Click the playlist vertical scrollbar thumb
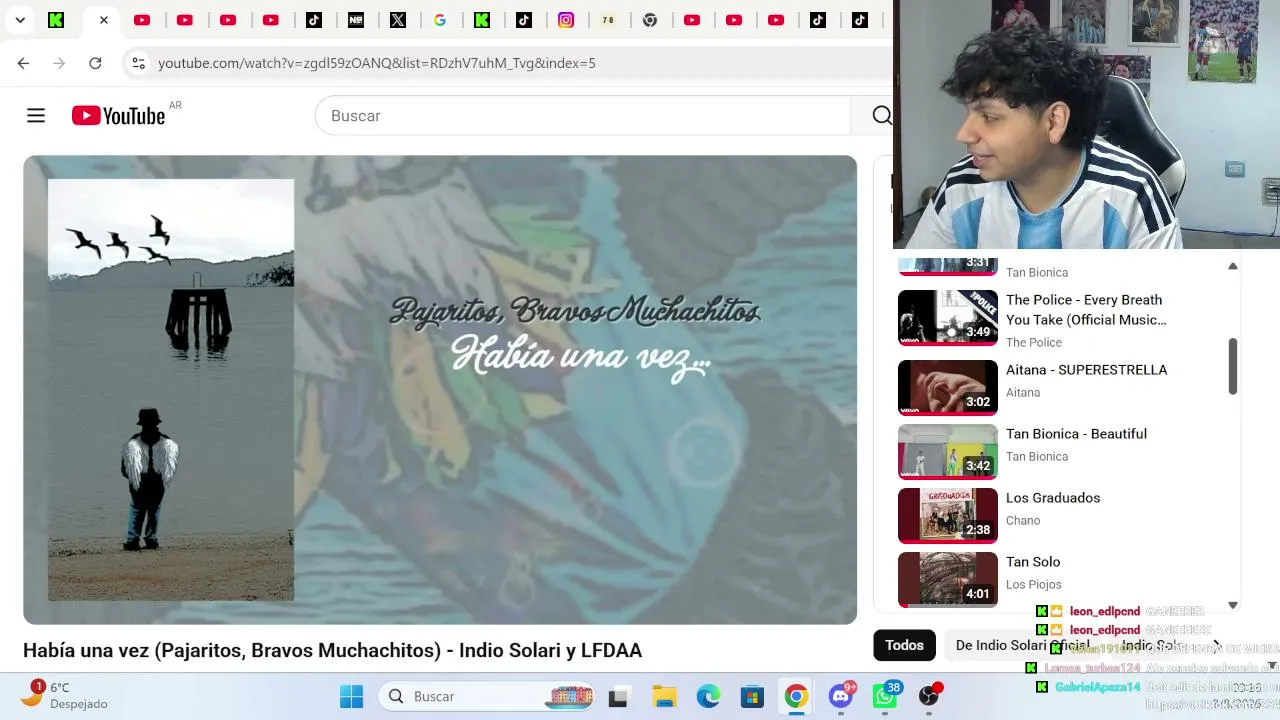The image size is (1280, 720). 1233,367
